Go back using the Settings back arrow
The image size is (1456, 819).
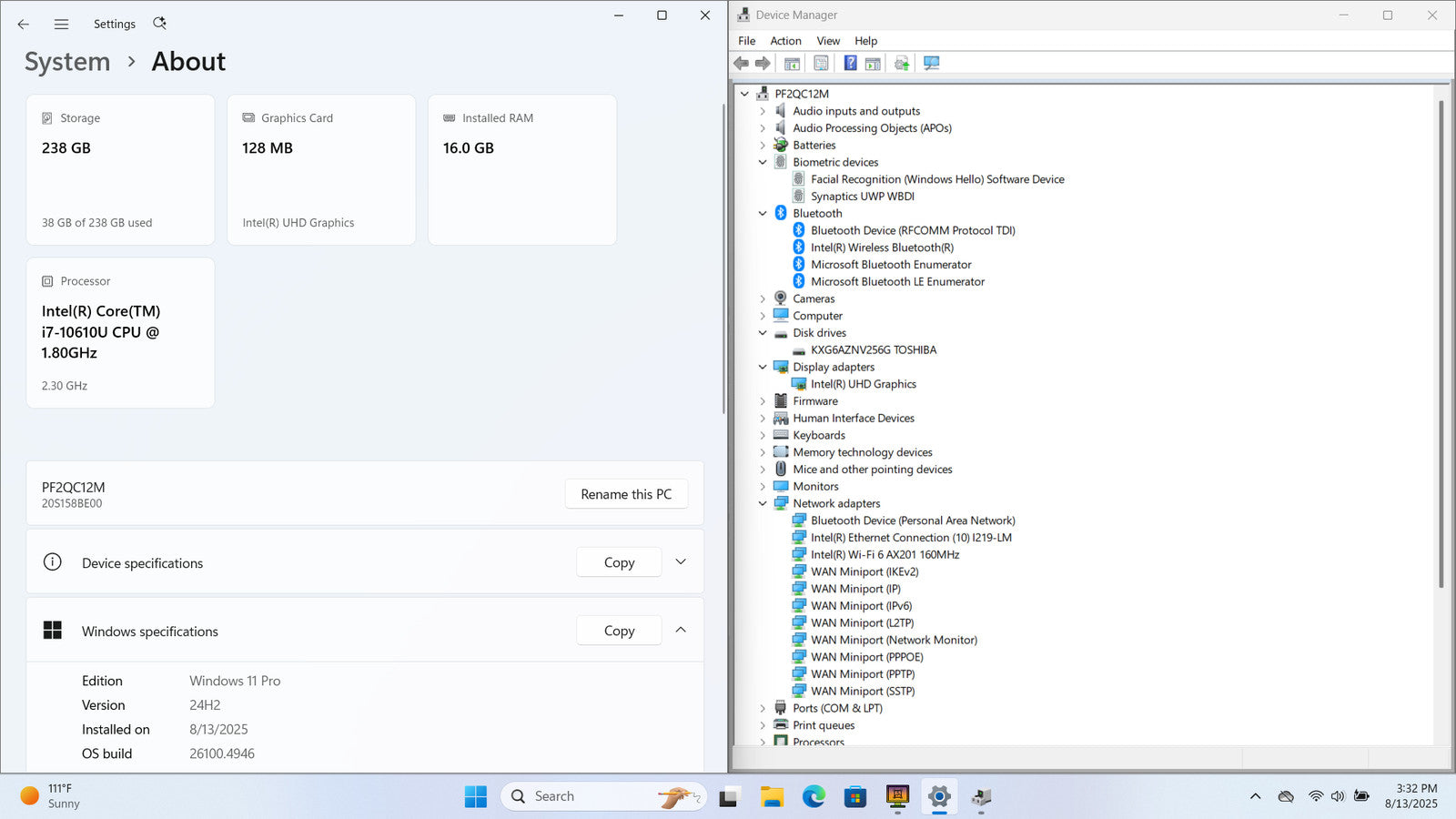coord(24,25)
